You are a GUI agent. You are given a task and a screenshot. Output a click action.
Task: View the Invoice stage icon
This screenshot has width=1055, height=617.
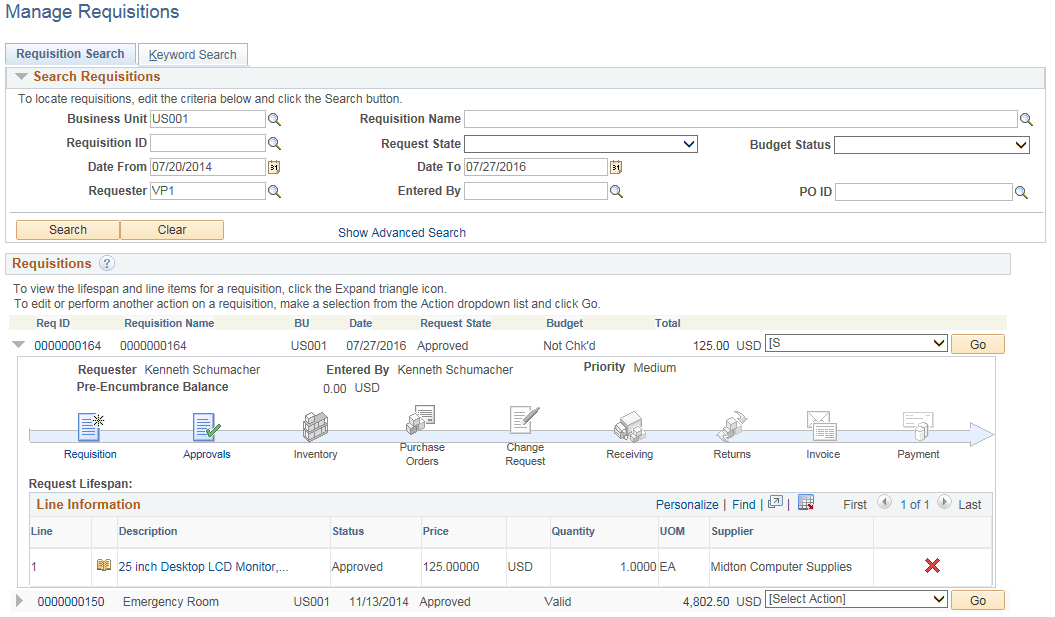[x=822, y=425]
